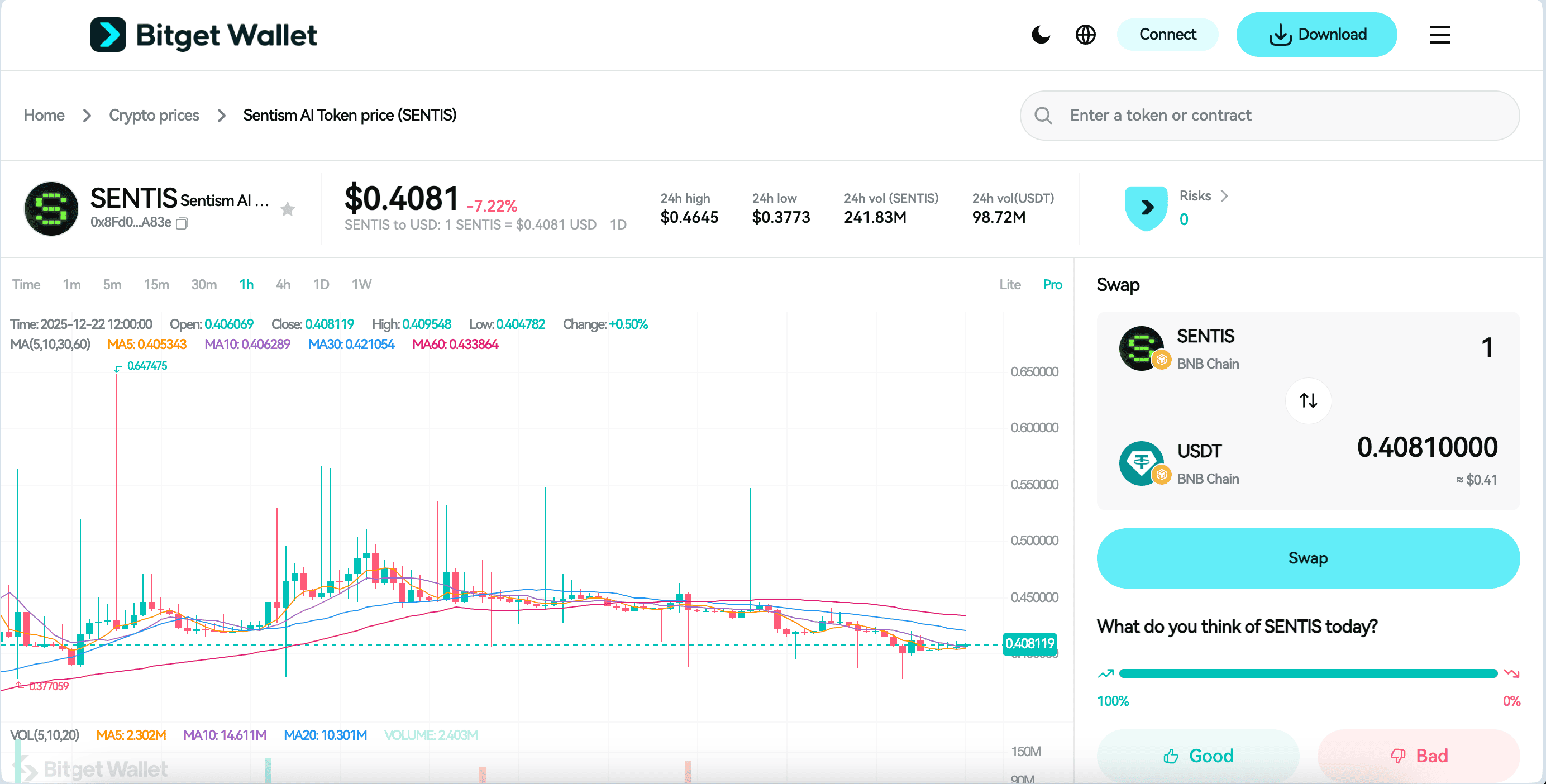Go to Crypto prices breadcrumb
The image size is (1546, 784).
[154, 115]
